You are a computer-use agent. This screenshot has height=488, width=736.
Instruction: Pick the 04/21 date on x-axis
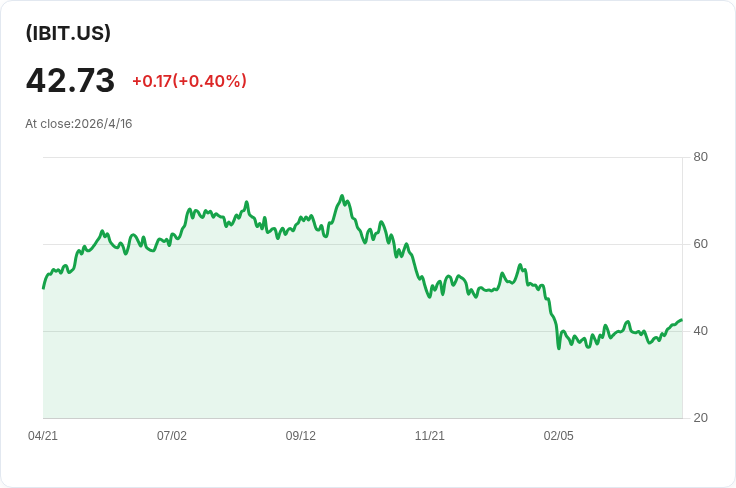tap(43, 436)
